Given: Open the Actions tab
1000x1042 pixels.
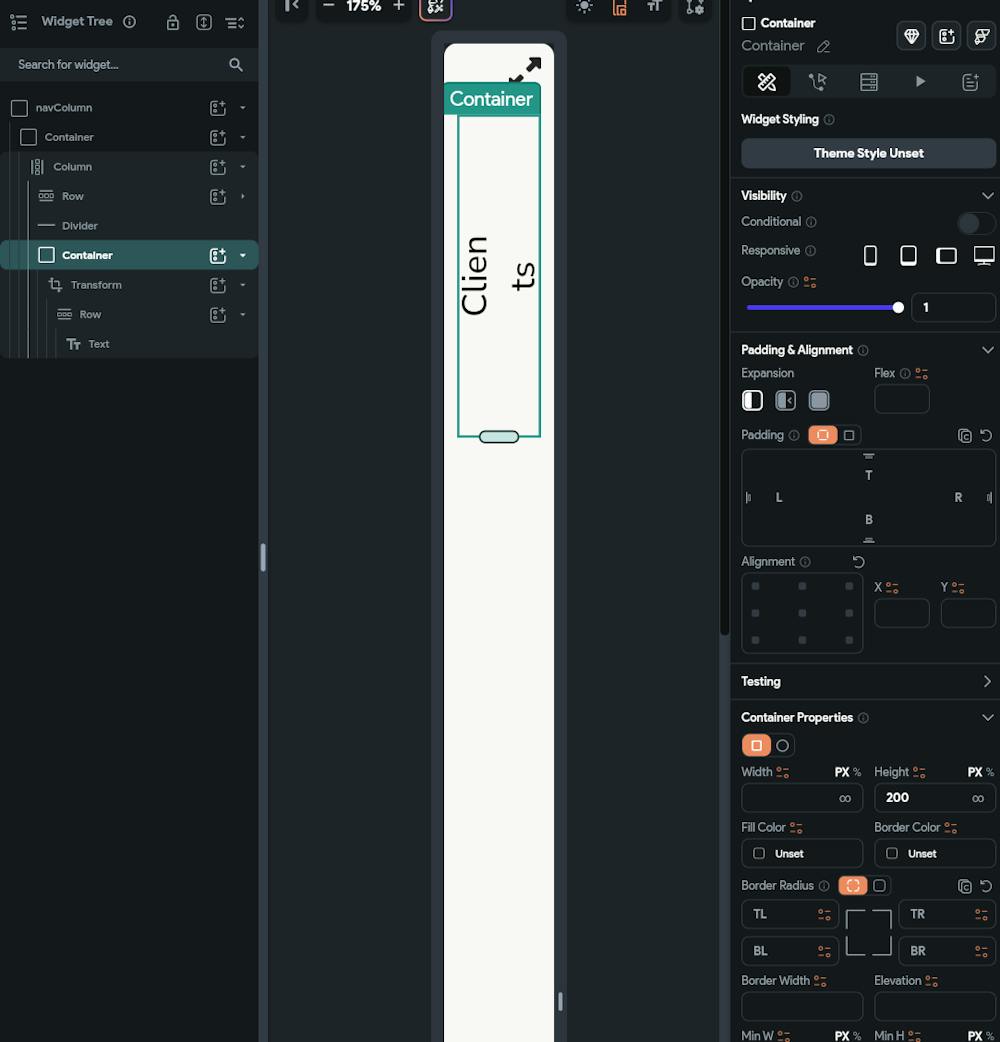Looking at the screenshot, I should point(818,82).
